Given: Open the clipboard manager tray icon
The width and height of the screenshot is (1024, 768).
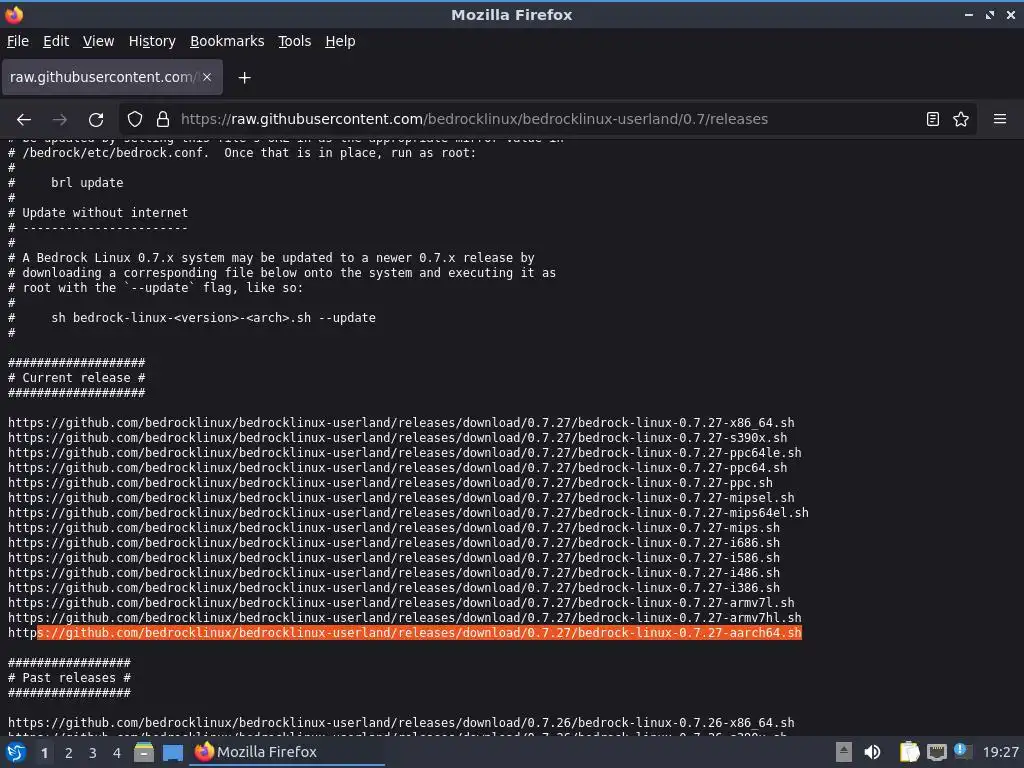Looking at the screenshot, I should click(x=909, y=752).
